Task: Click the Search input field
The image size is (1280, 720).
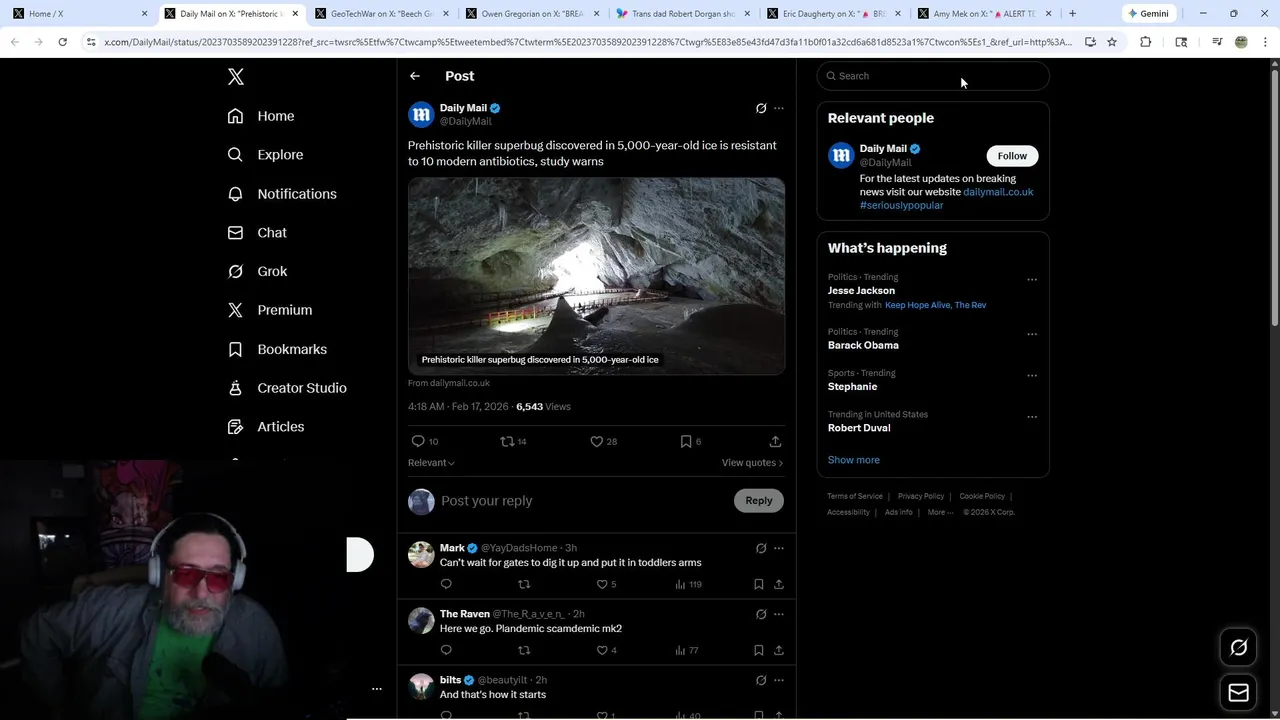Action: [x=933, y=76]
